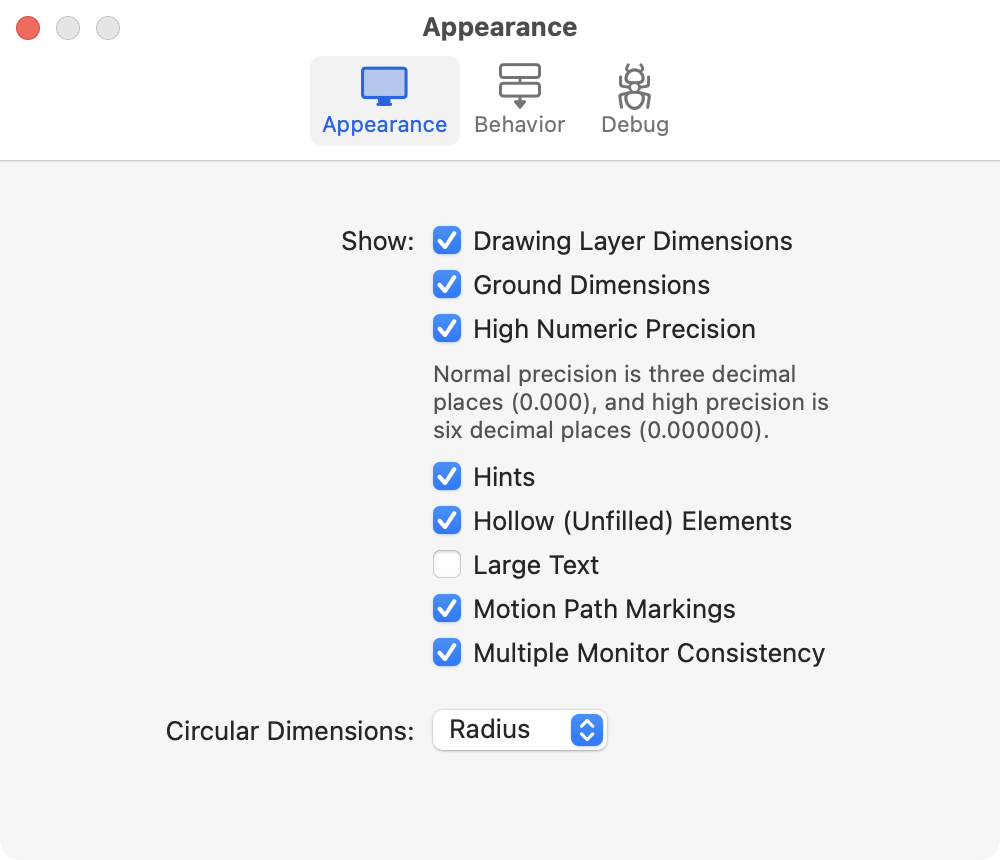Turn off High Numeric Precision

coord(447,328)
